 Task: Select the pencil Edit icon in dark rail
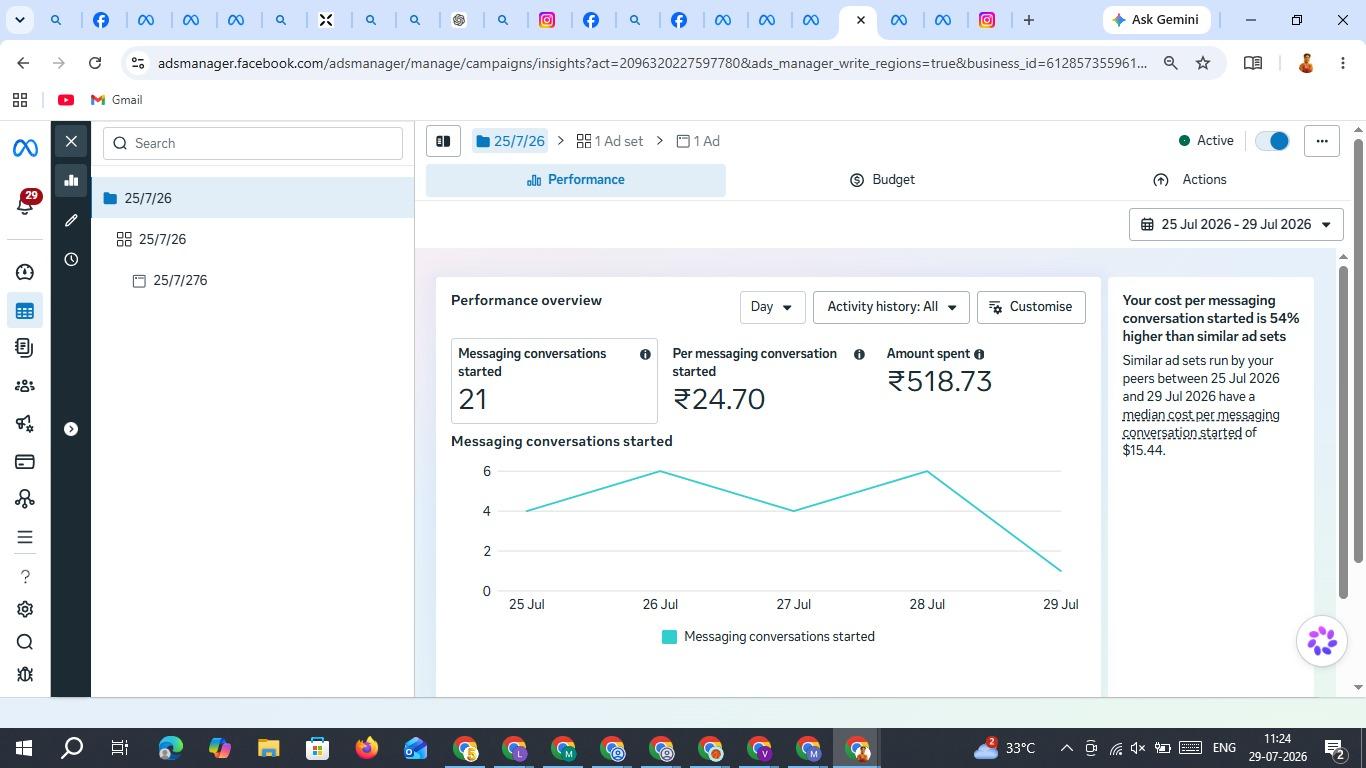pyautogui.click(x=71, y=220)
